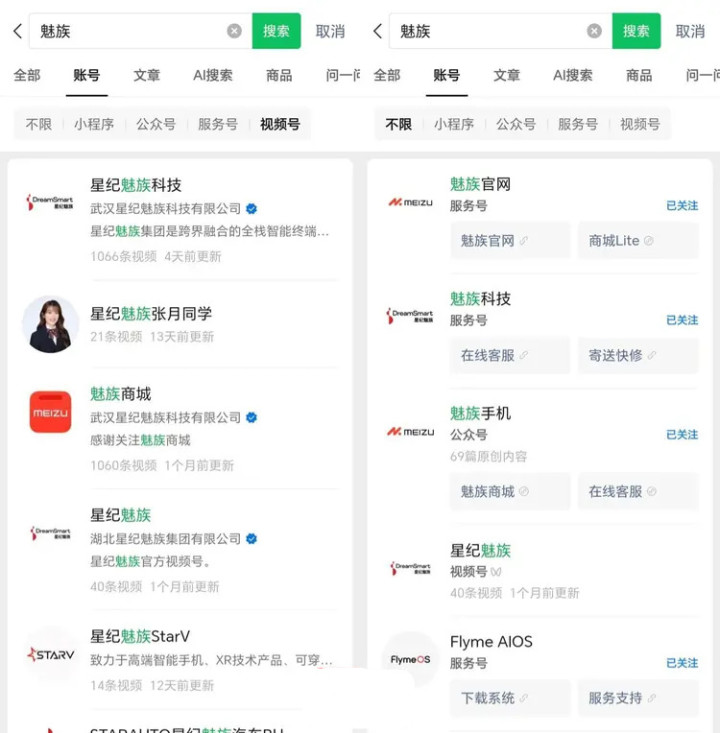720x733 pixels.
Task: Open 魅族官网 shortcut under 魅族官网
Action: pyautogui.click(x=510, y=240)
